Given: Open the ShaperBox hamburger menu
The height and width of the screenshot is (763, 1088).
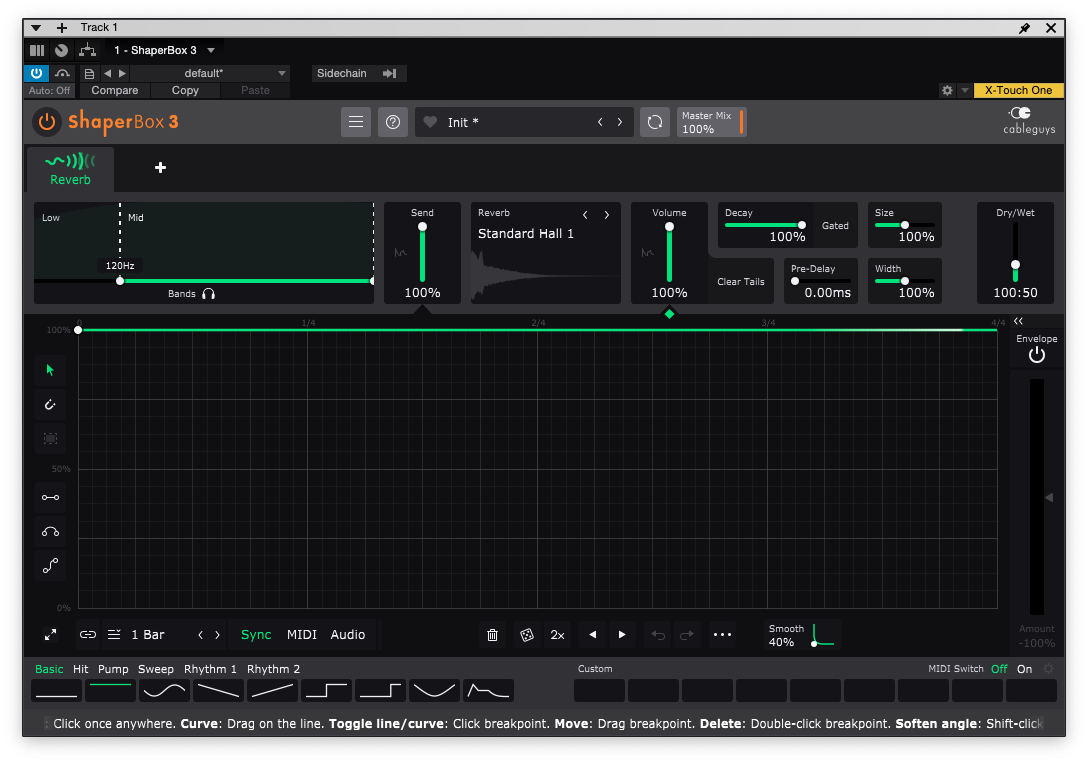Looking at the screenshot, I should coord(356,122).
